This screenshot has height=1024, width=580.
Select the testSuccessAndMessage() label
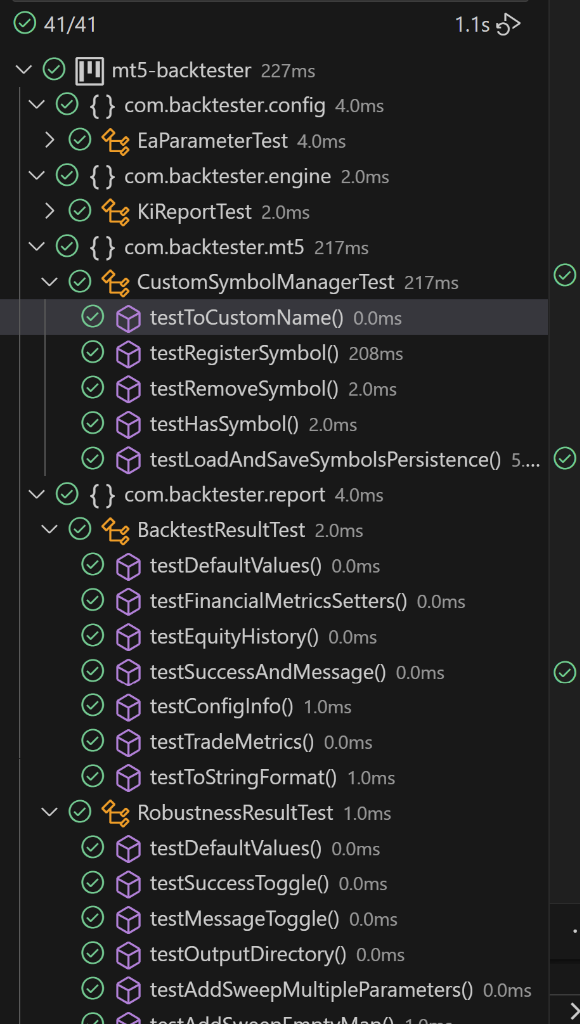pyautogui.click(x=268, y=672)
